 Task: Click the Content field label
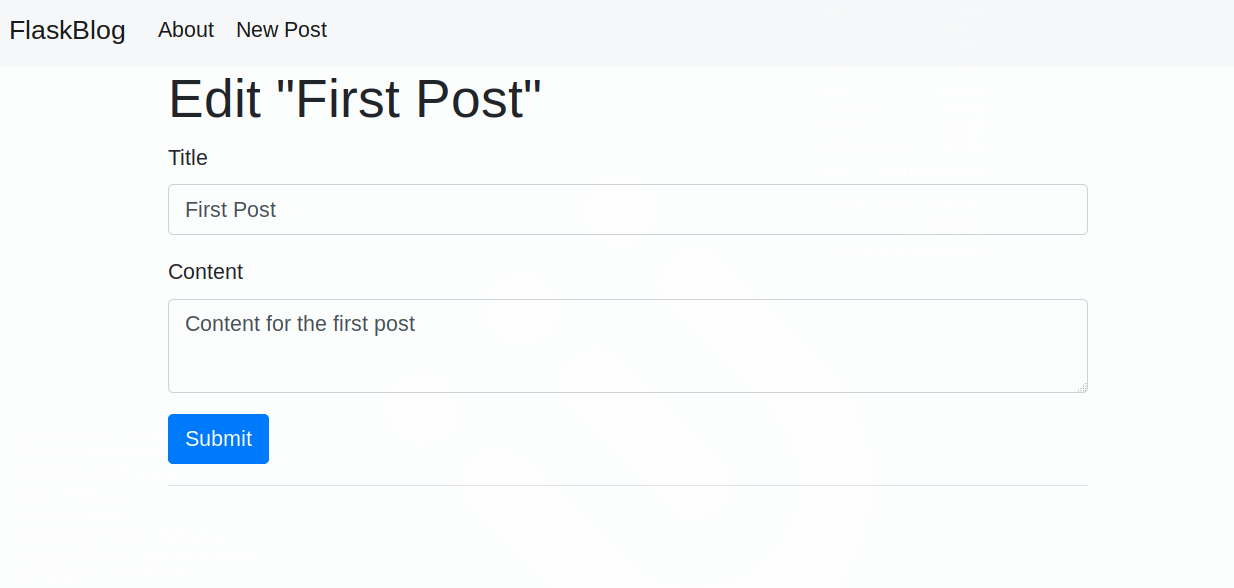tap(205, 272)
